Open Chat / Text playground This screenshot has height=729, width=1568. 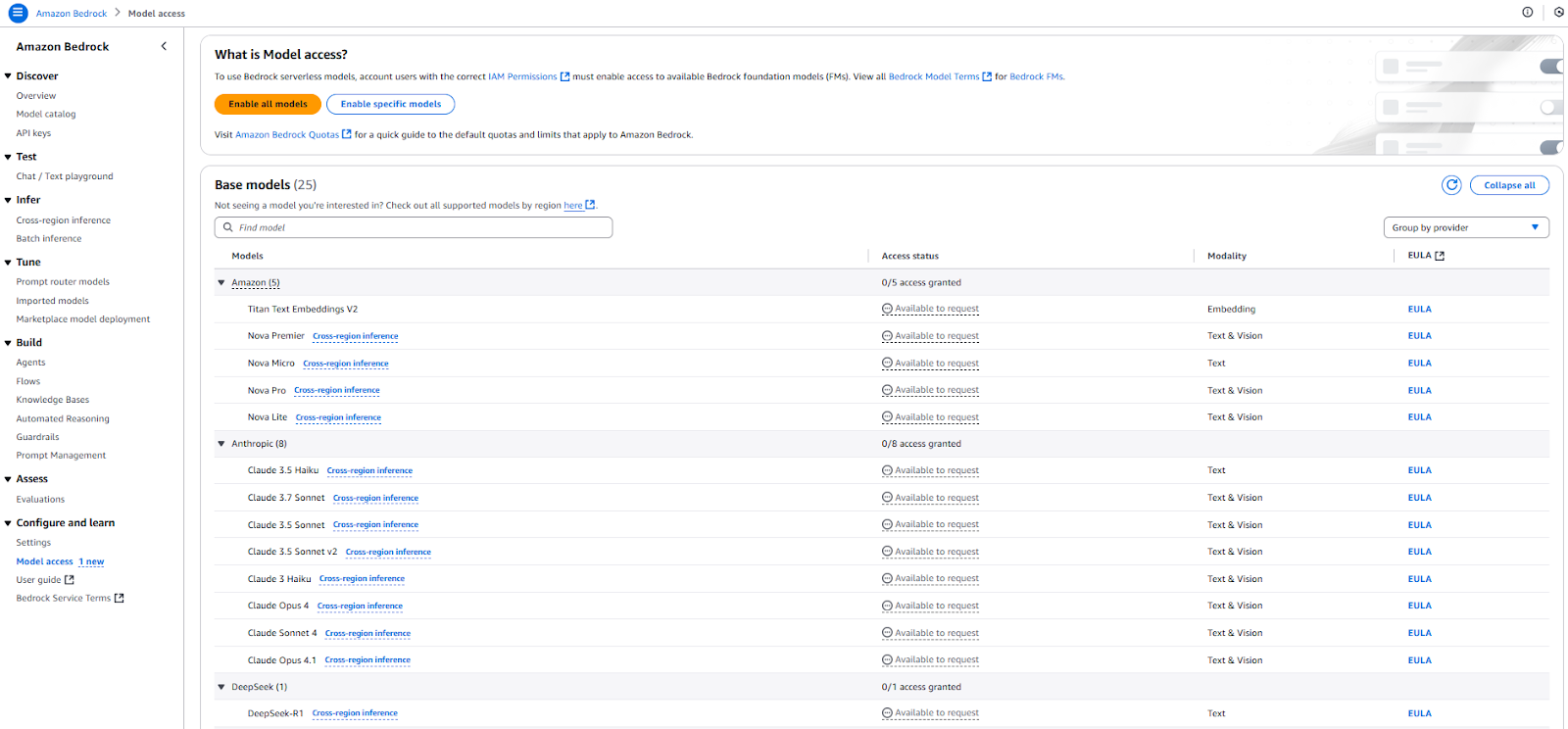pos(65,176)
